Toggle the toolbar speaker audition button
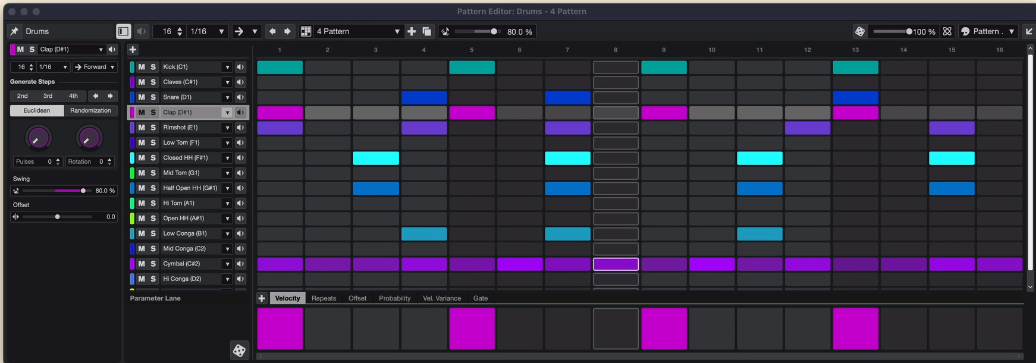 141,31
